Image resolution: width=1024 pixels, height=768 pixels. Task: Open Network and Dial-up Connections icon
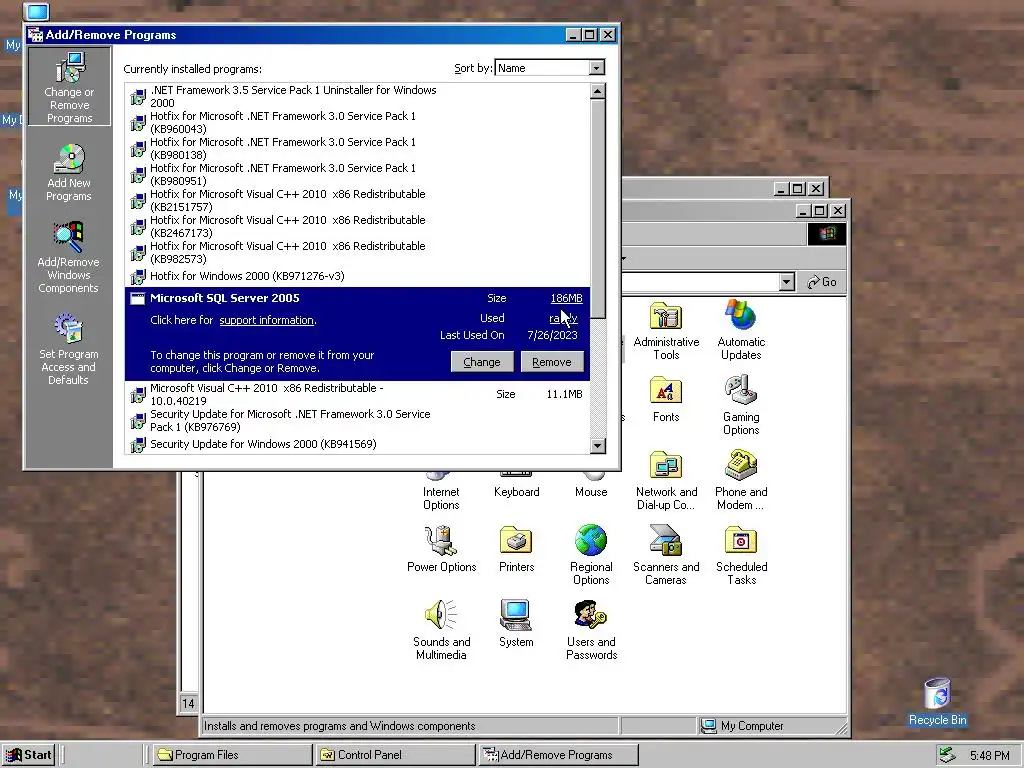tap(666, 481)
